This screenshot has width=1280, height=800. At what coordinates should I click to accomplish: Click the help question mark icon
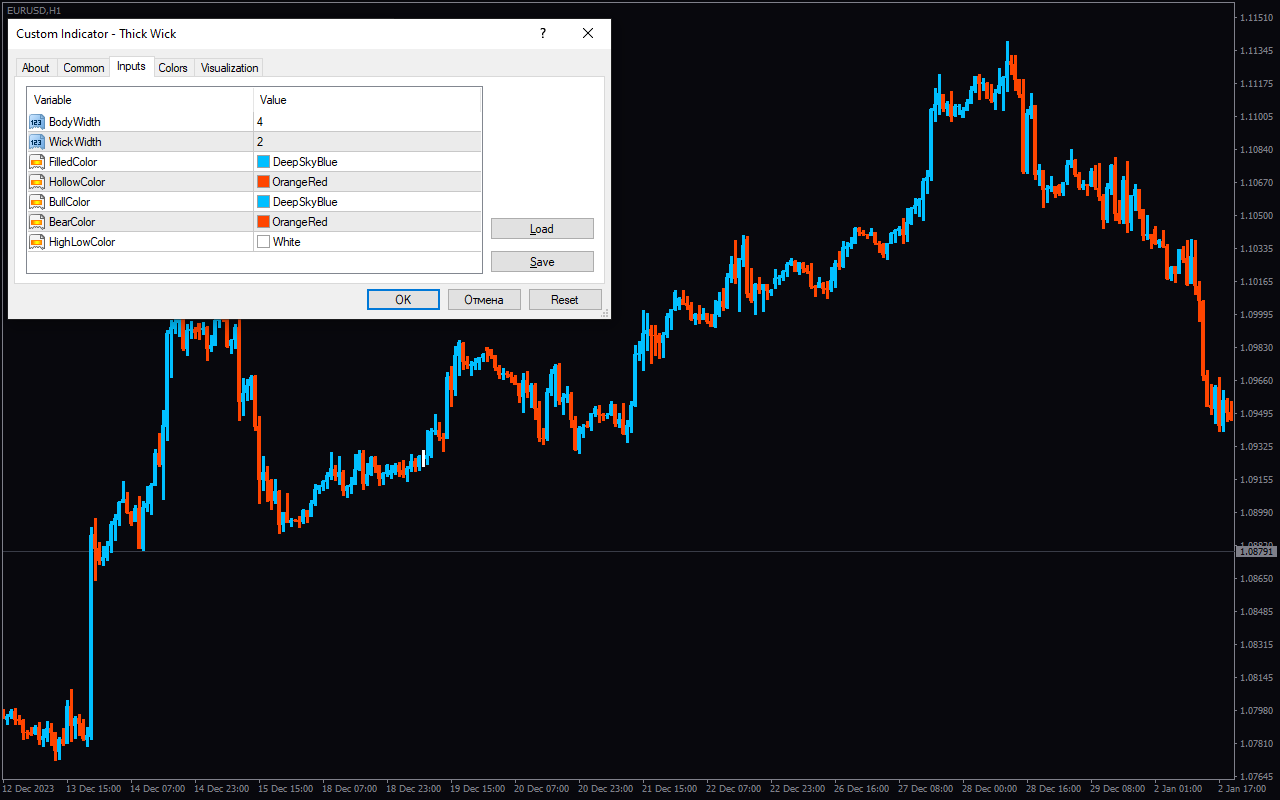click(543, 33)
